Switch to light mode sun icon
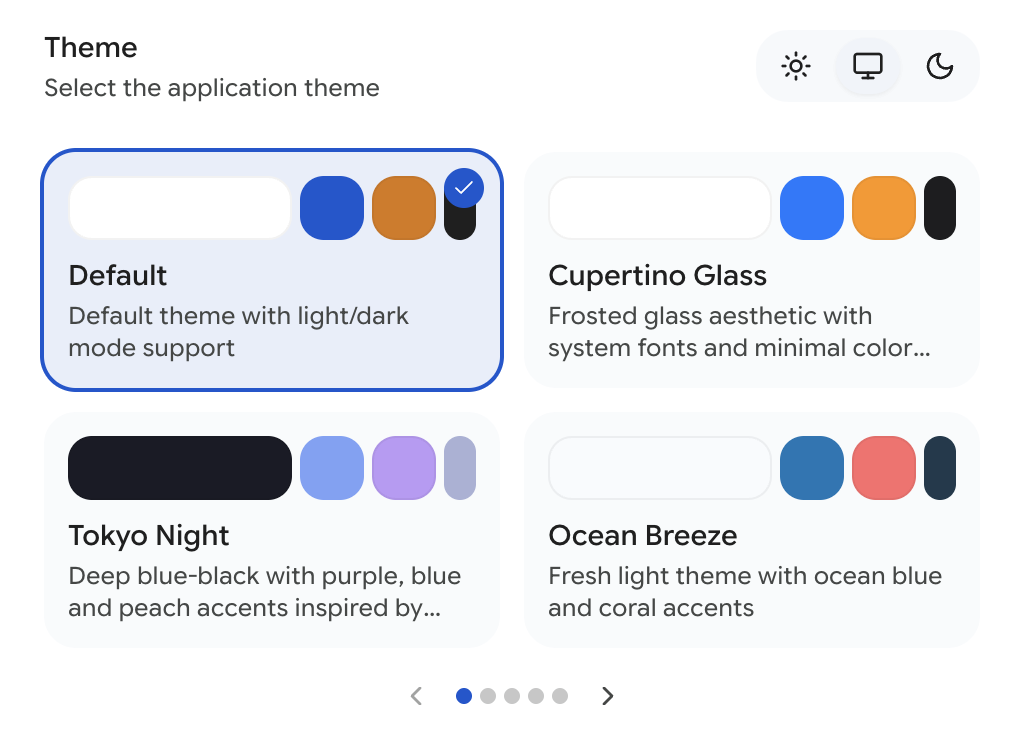Image resolution: width=1014 pixels, height=732 pixels. pos(795,66)
